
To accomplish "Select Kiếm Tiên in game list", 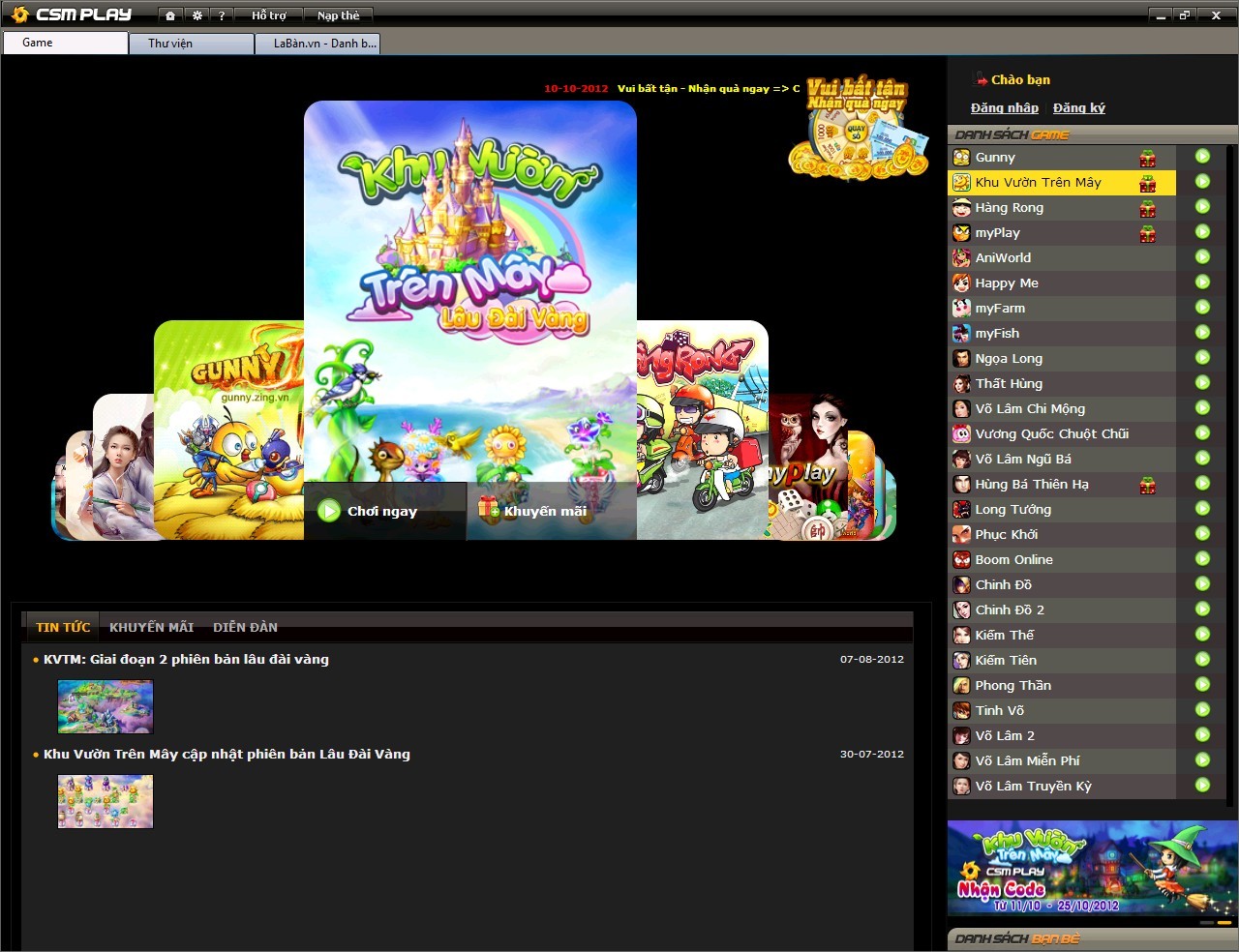I will 1062,661.
